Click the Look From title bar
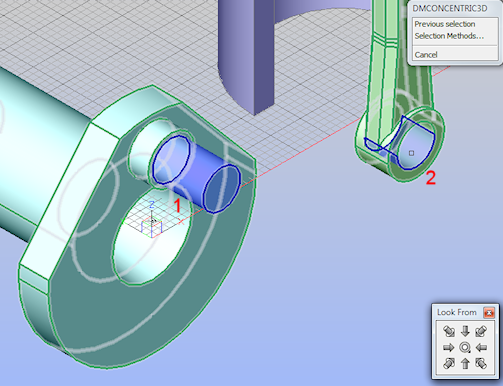503x386 pixels. coord(457,312)
